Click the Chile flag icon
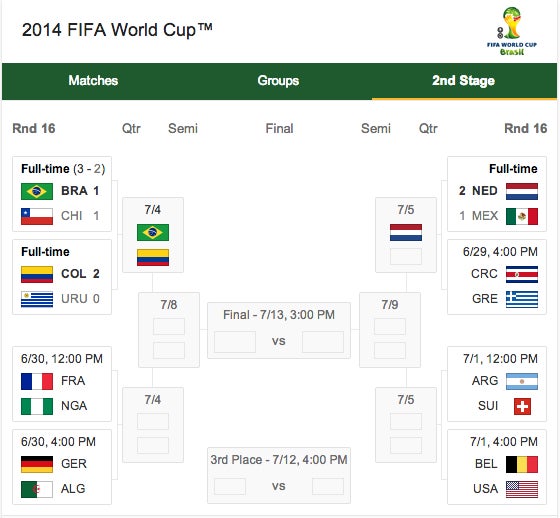 pyautogui.click(x=37, y=216)
